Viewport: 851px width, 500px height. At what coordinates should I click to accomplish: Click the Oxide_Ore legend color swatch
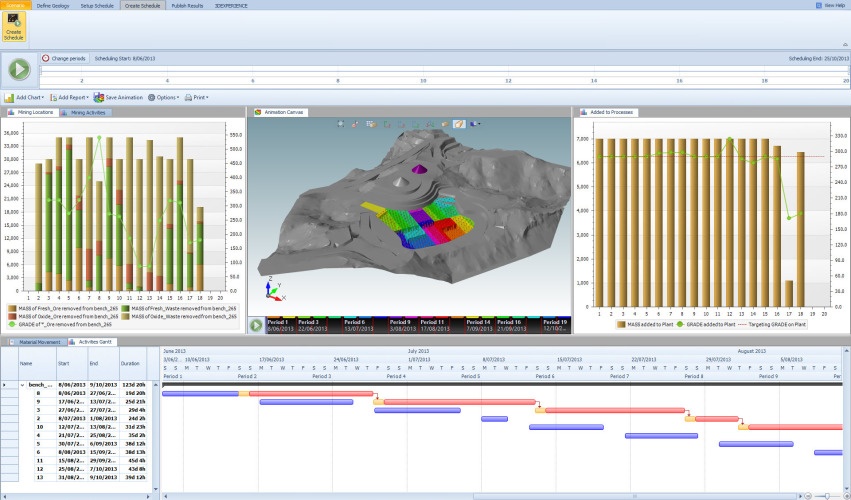(x=12, y=316)
